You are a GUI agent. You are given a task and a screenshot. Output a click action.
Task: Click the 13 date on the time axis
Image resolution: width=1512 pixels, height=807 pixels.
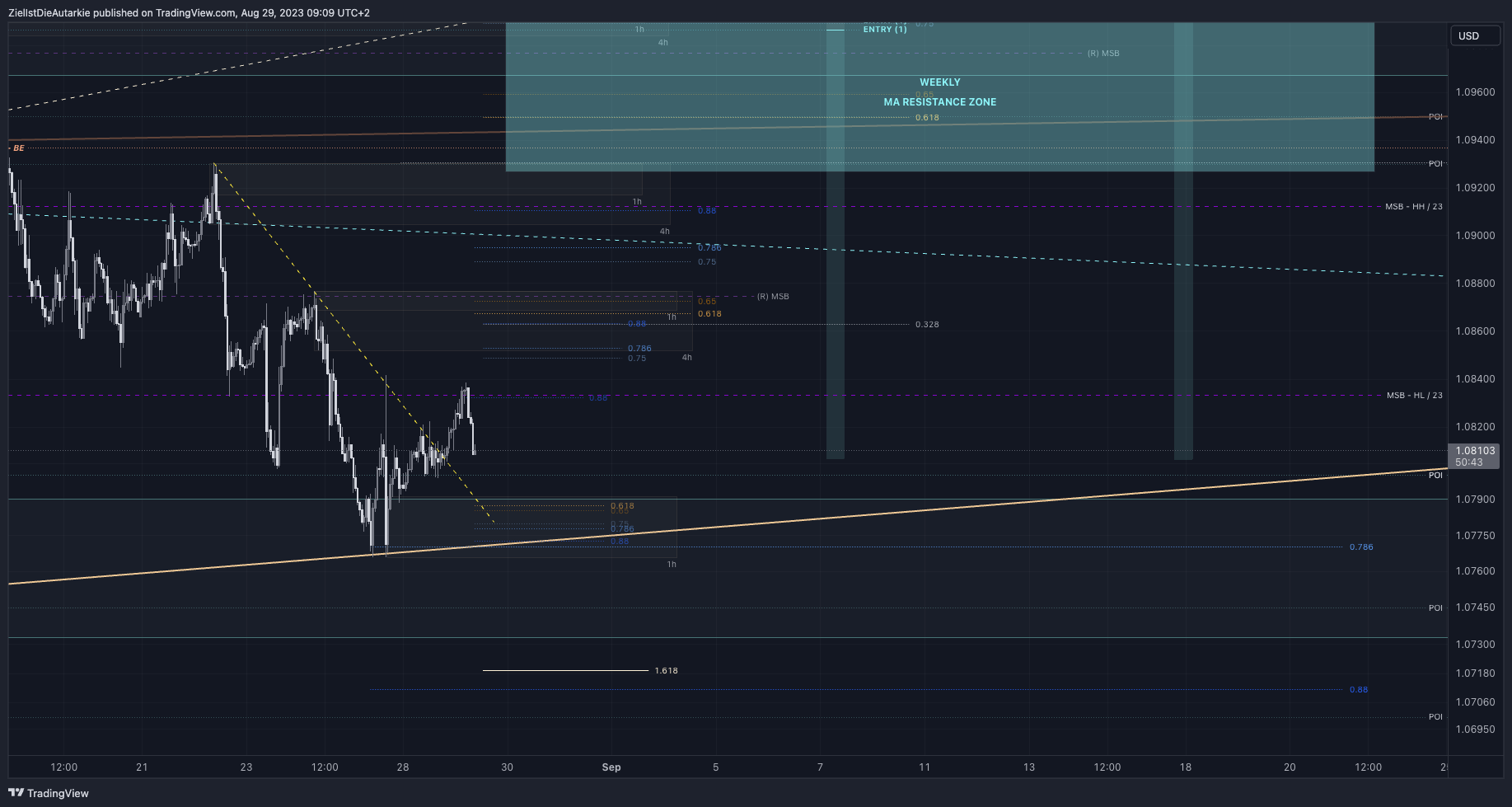[1029, 767]
